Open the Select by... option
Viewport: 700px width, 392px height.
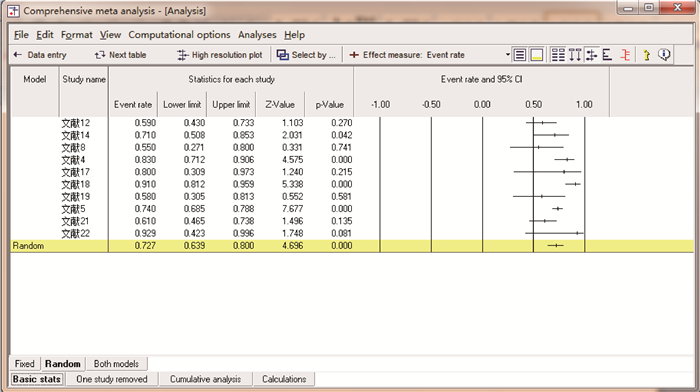click(306, 55)
